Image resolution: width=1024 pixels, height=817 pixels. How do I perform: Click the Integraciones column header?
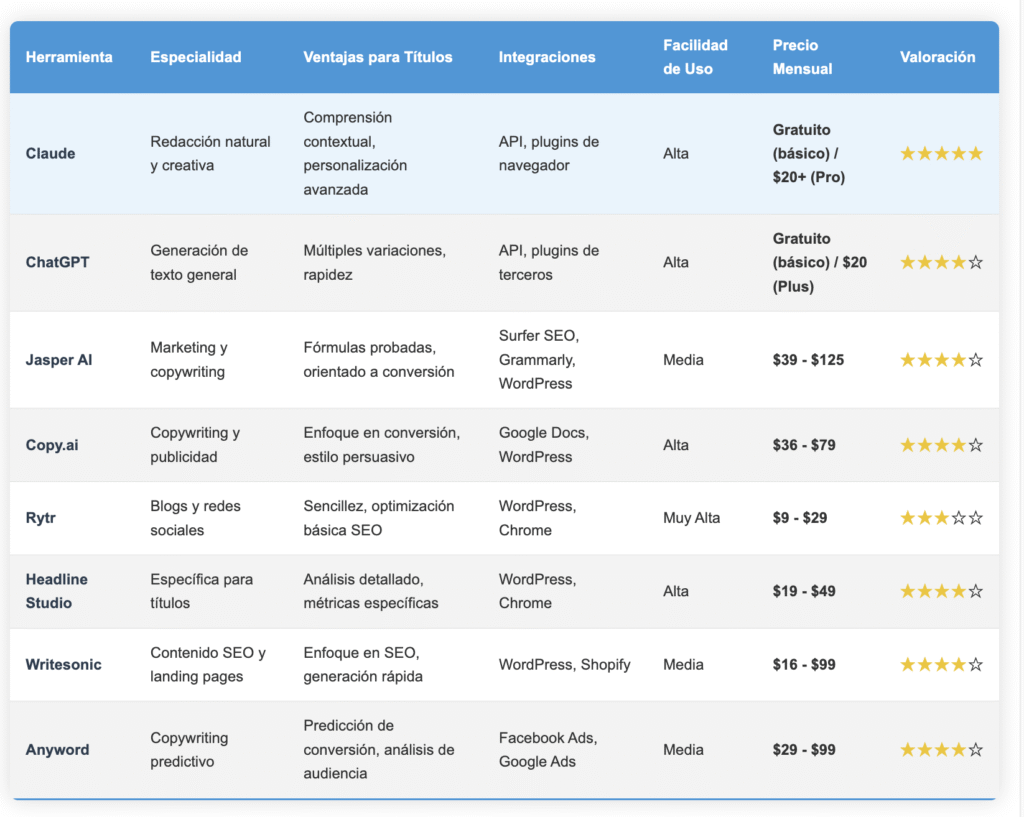click(547, 57)
